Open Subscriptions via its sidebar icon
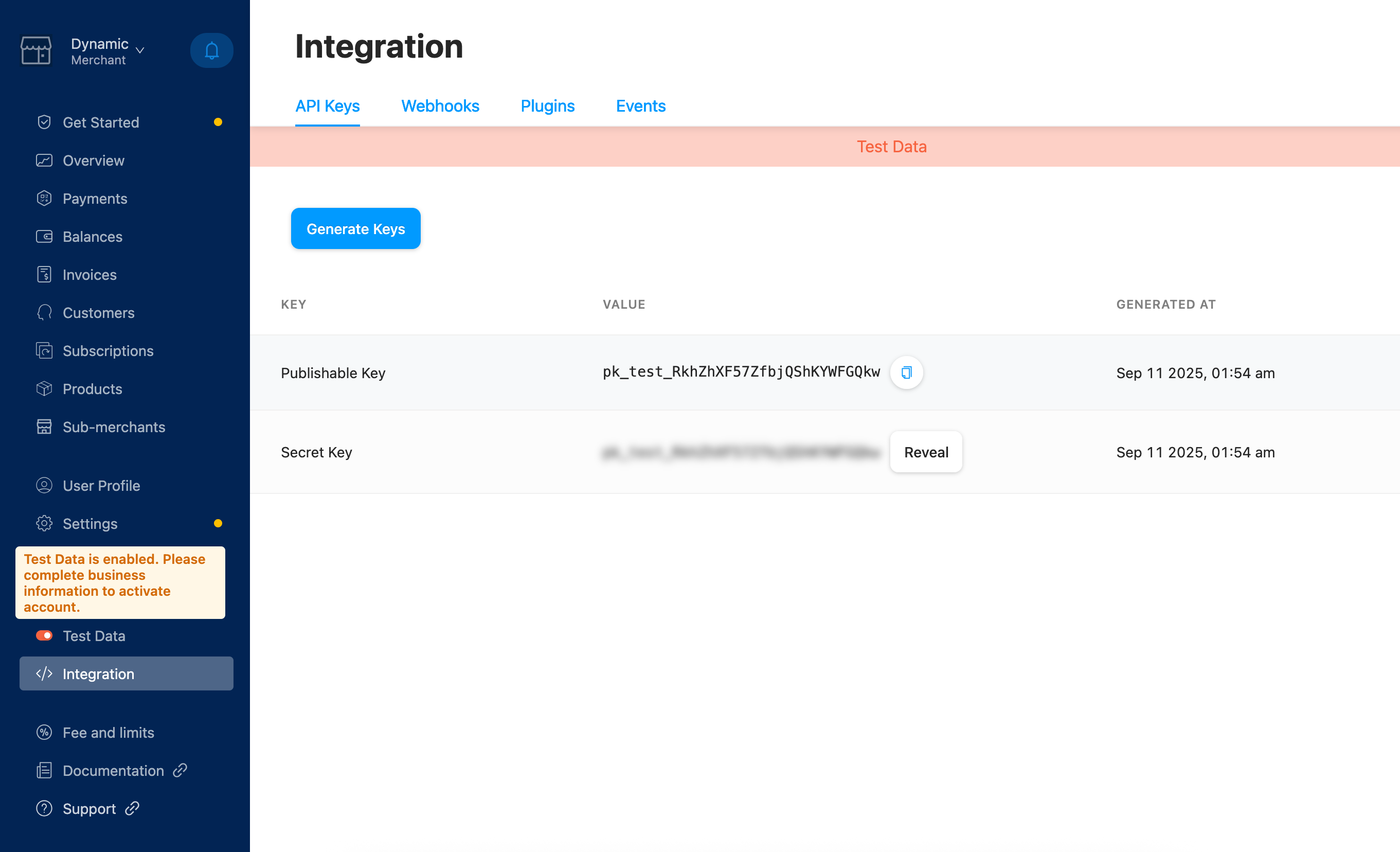 [44, 351]
